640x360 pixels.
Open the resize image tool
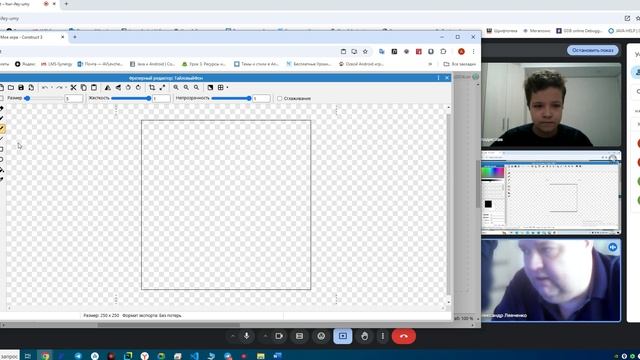[162, 87]
